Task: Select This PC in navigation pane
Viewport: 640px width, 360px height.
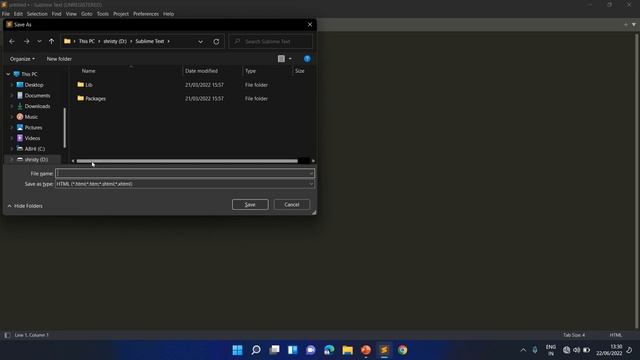Action: (29, 74)
